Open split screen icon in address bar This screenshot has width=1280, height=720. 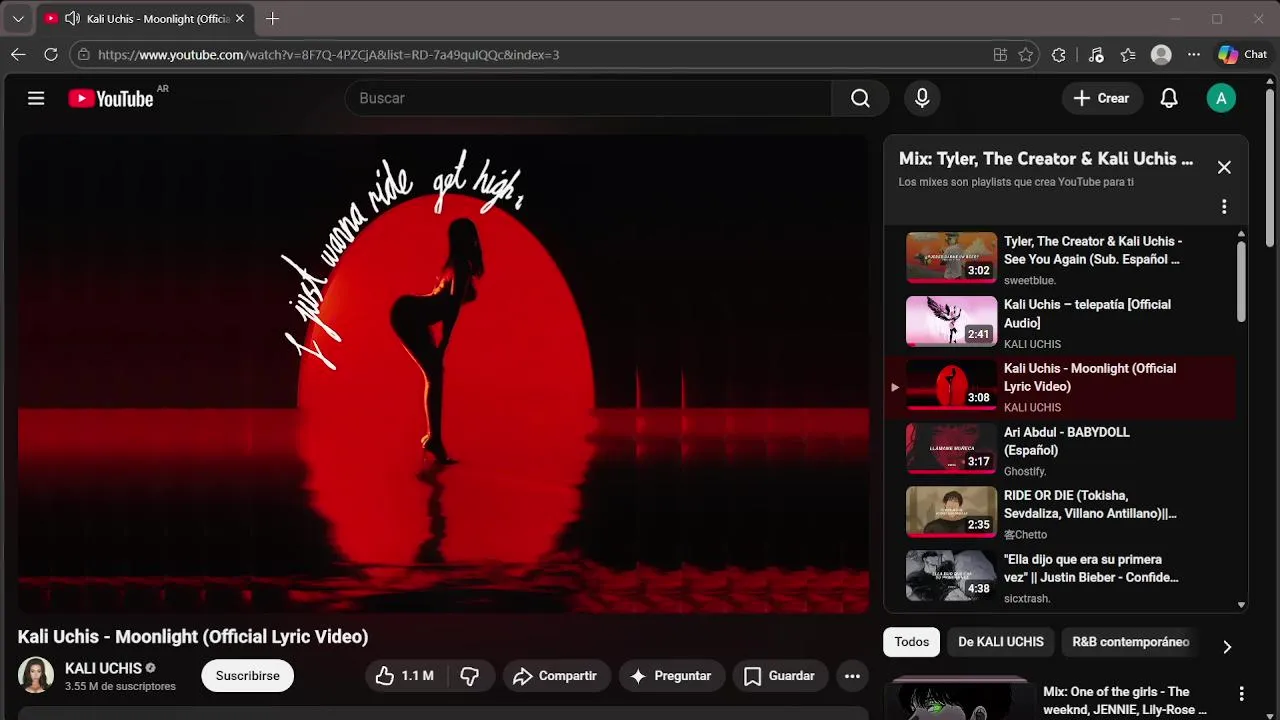(1000, 55)
